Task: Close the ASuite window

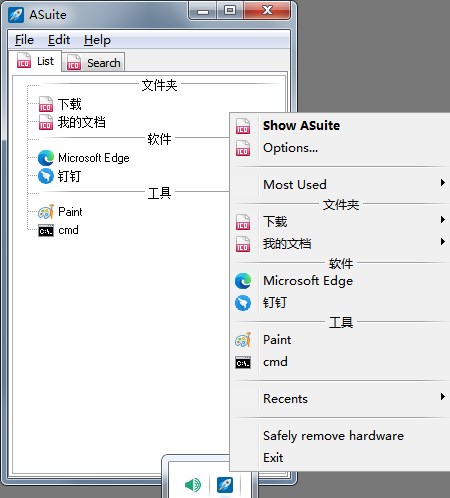Action: 267,11
